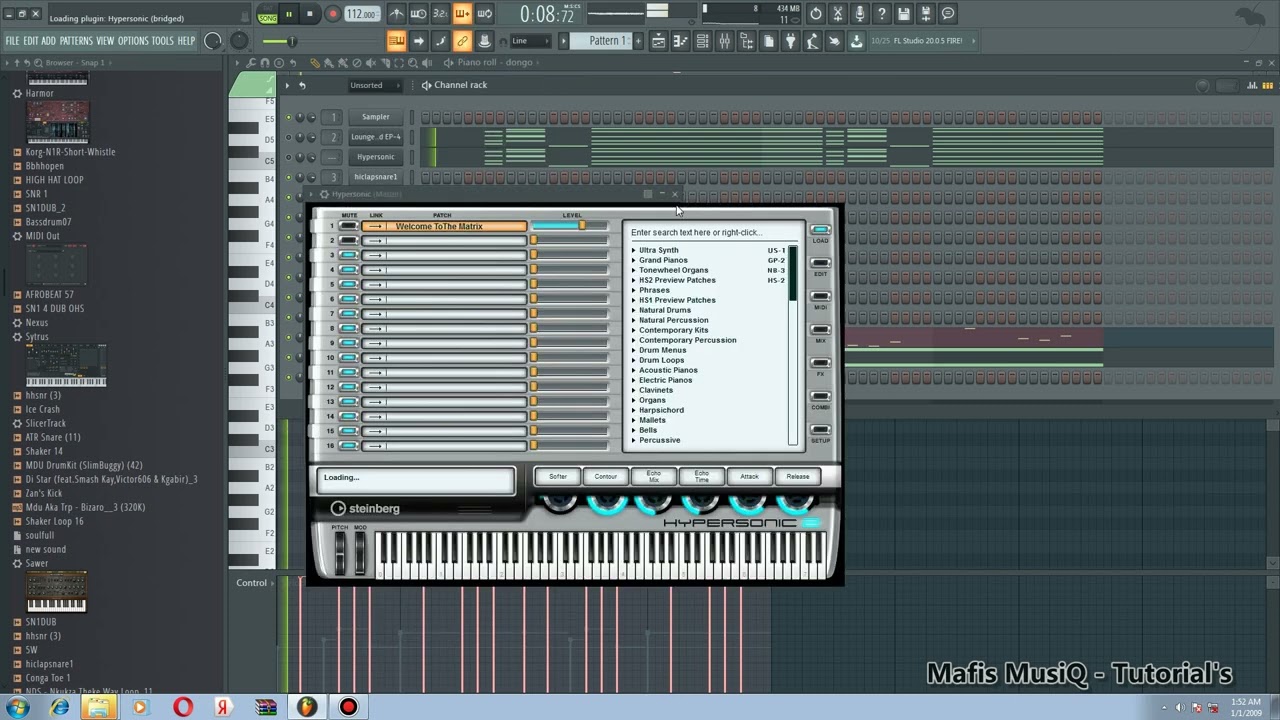1280x720 pixels.
Task: Click the Attack button in Hypersonic
Action: tap(749, 476)
